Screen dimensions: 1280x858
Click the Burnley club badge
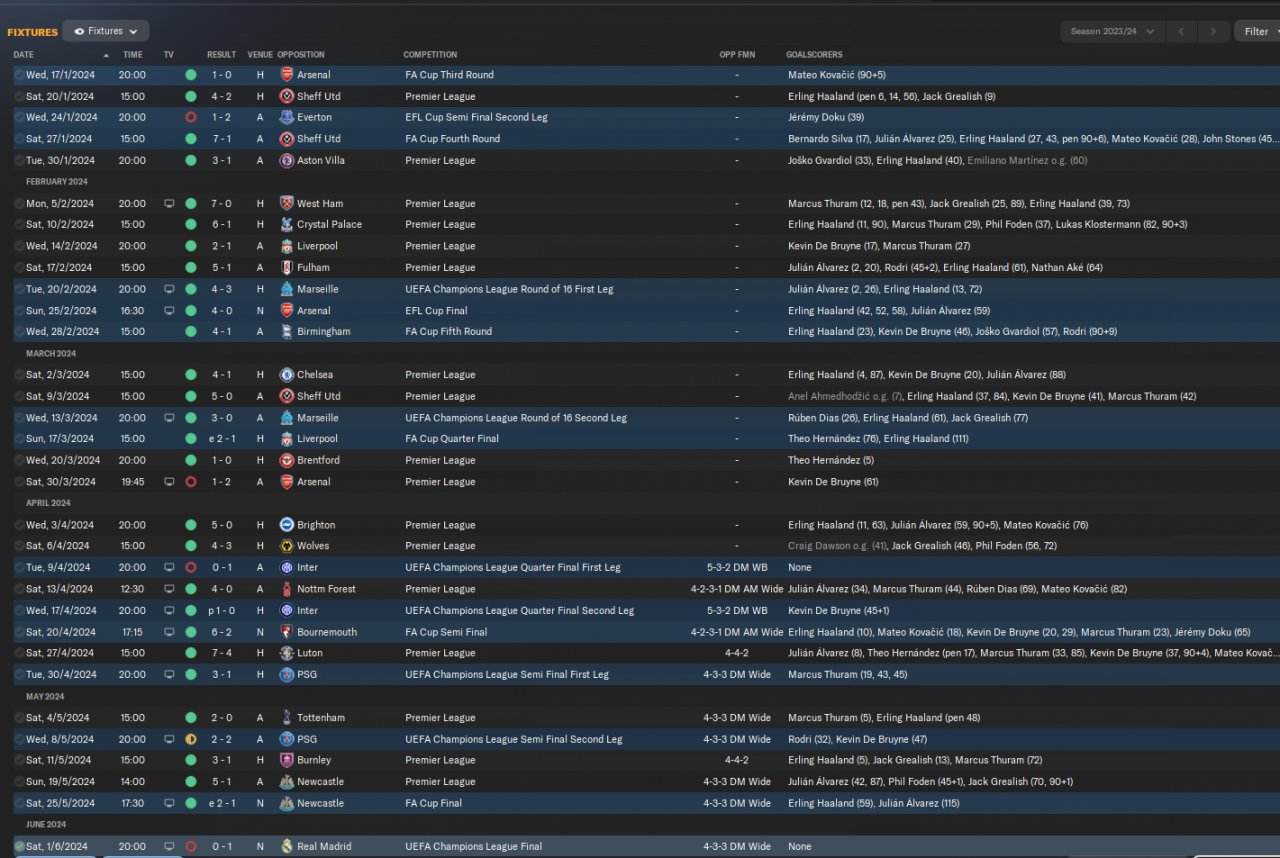[x=287, y=761]
